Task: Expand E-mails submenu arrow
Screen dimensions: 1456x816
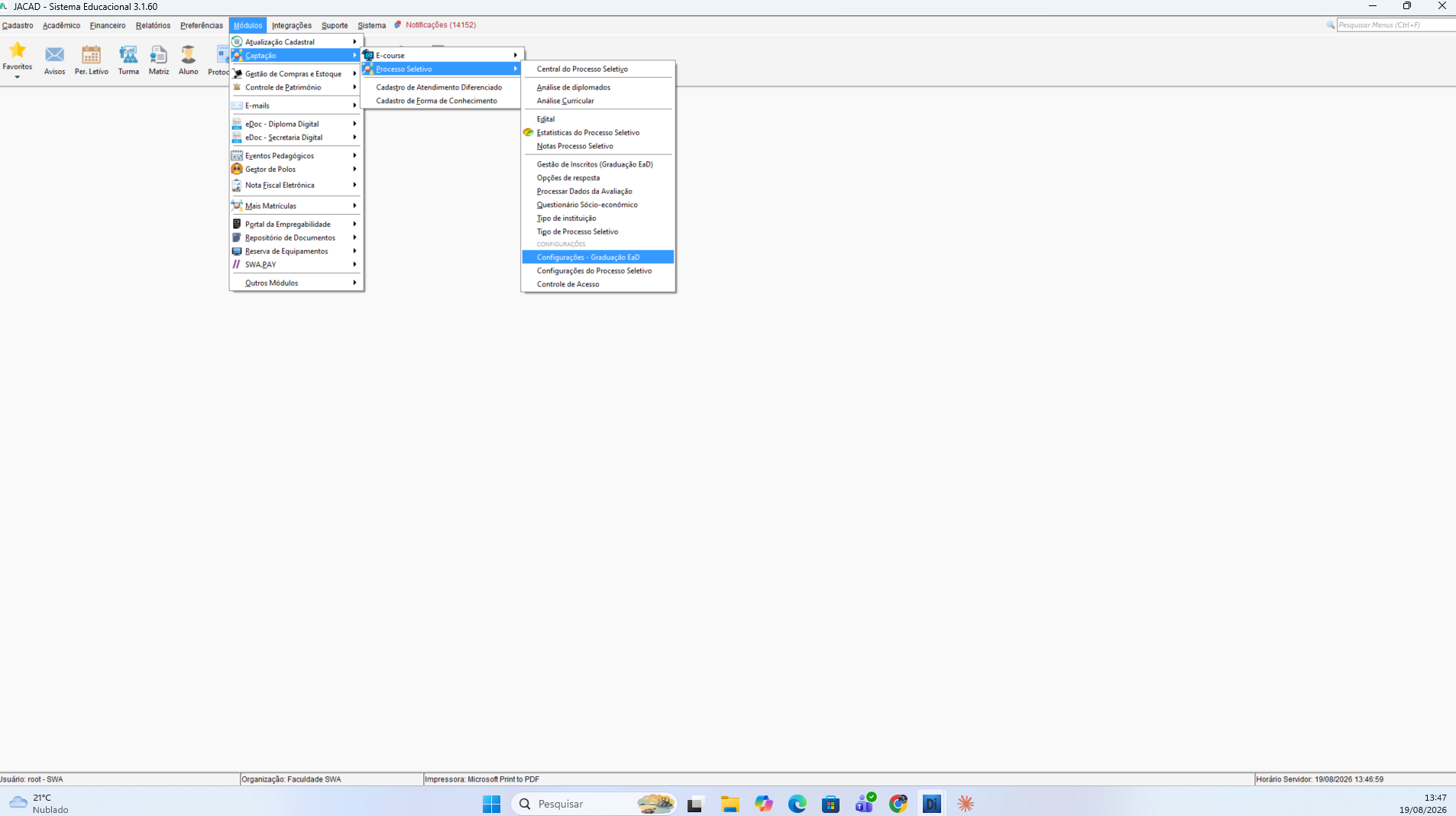Action: [x=354, y=105]
